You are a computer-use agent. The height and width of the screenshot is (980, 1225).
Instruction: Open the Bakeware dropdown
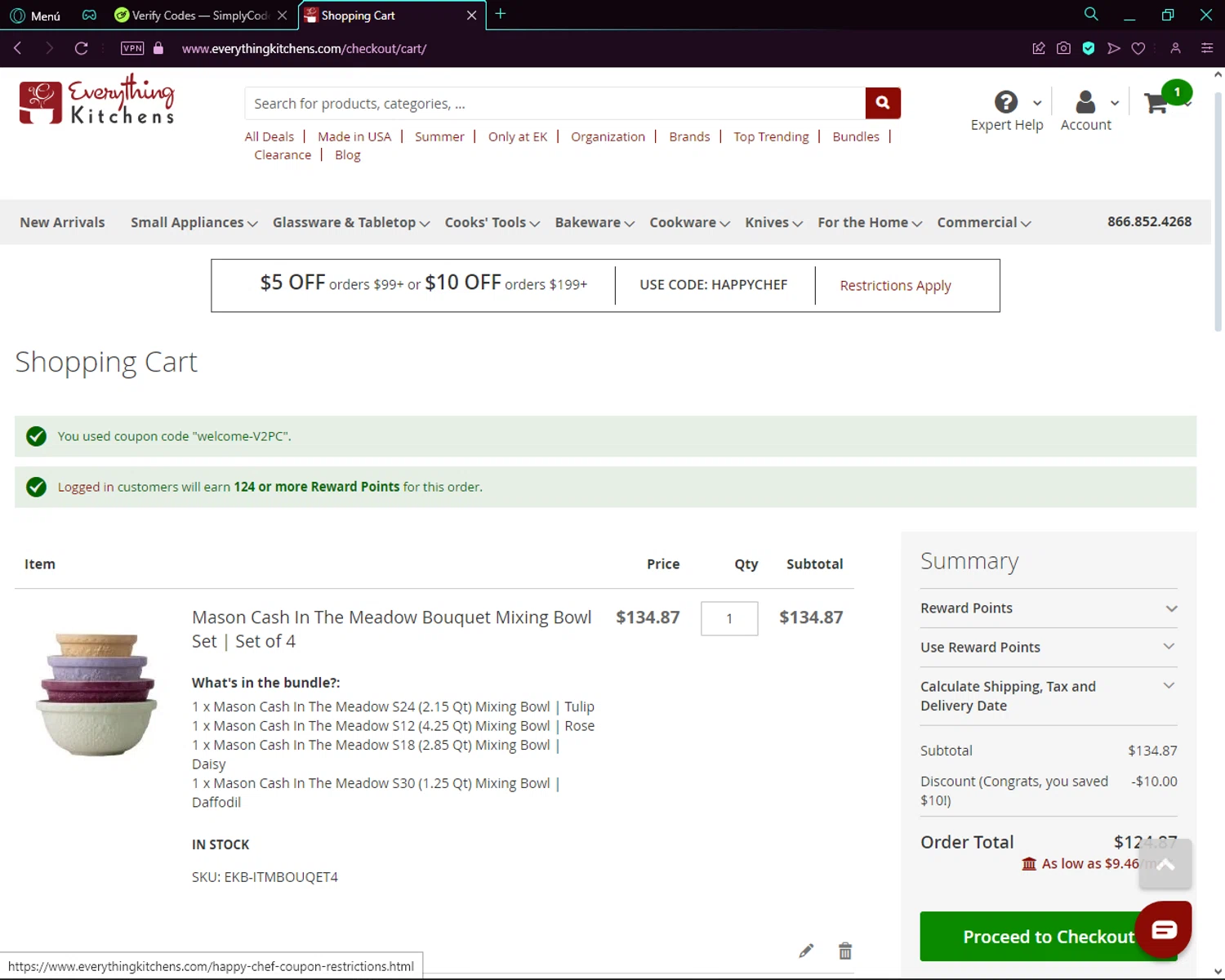click(x=595, y=222)
